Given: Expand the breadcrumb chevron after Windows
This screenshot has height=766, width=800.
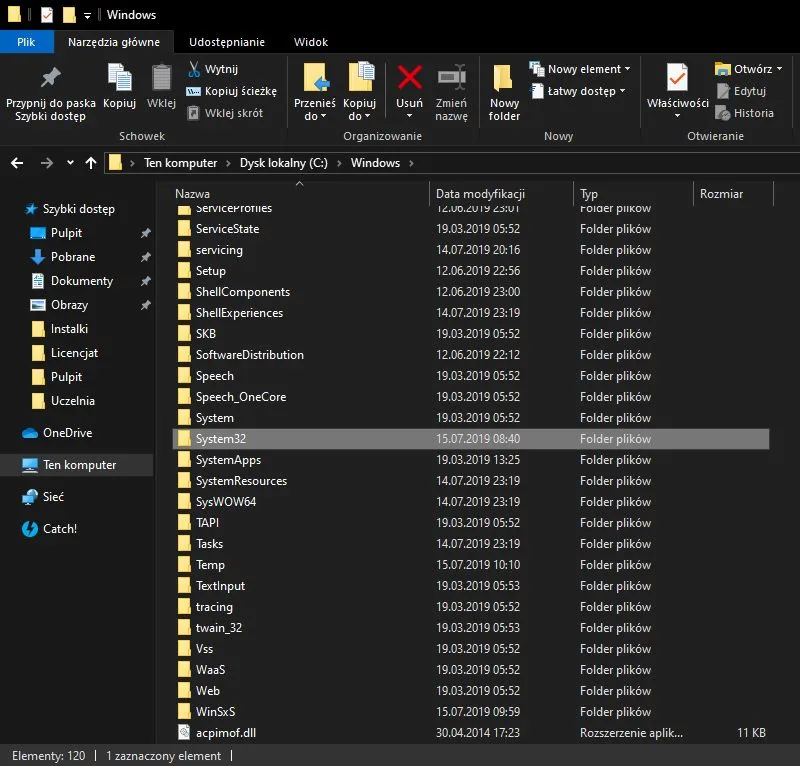Looking at the screenshot, I should point(410,162).
